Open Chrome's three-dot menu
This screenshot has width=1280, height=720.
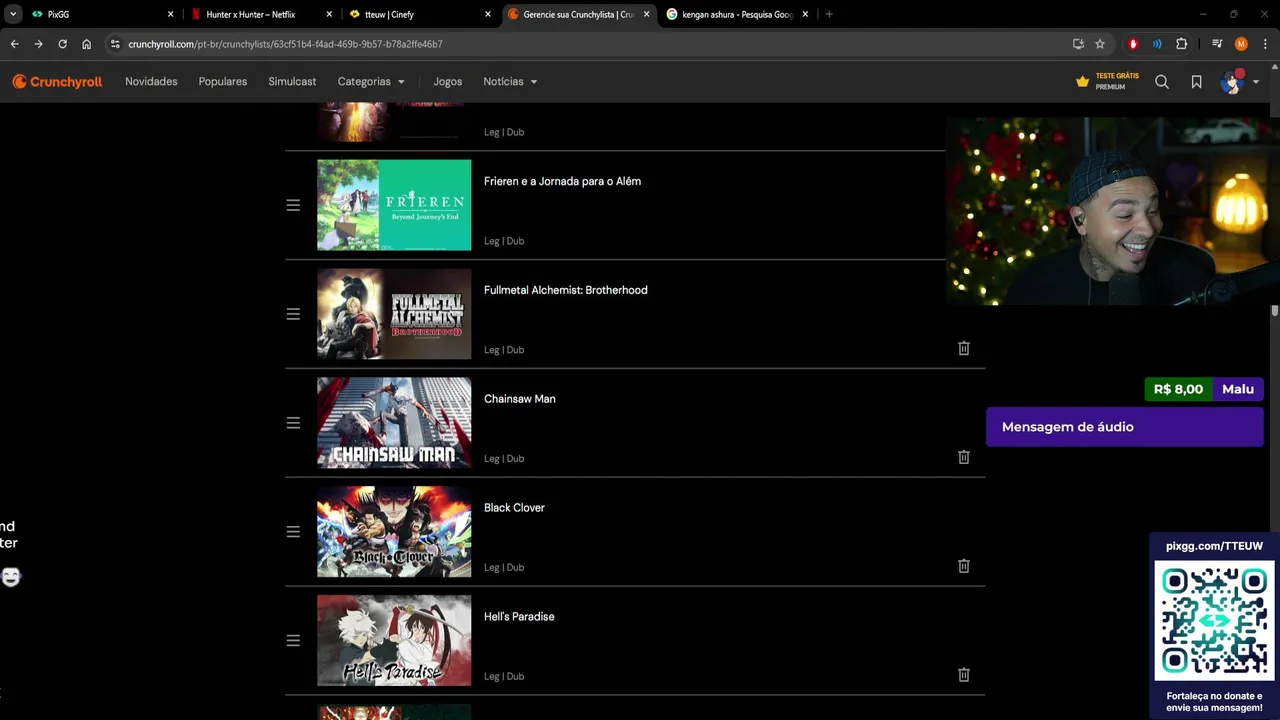pos(1265,44)
